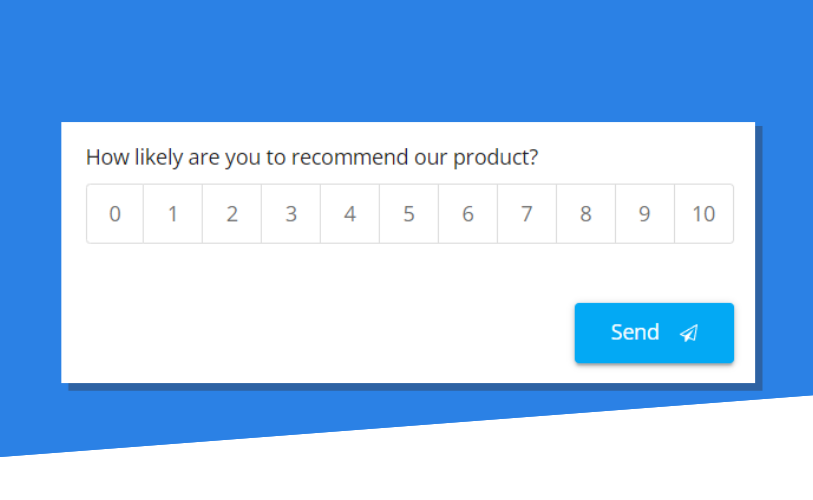Choose the 4 rating option
Screen dimensions: 813x500
pos(350,214)
